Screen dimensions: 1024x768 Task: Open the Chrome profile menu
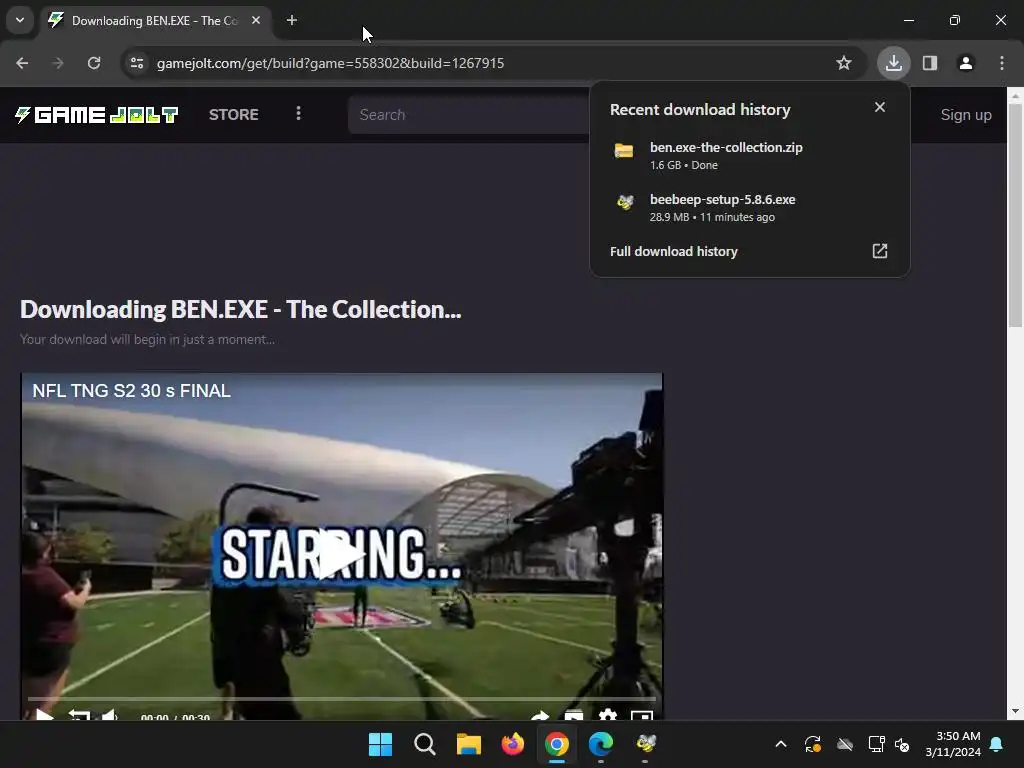coord(966,63)
